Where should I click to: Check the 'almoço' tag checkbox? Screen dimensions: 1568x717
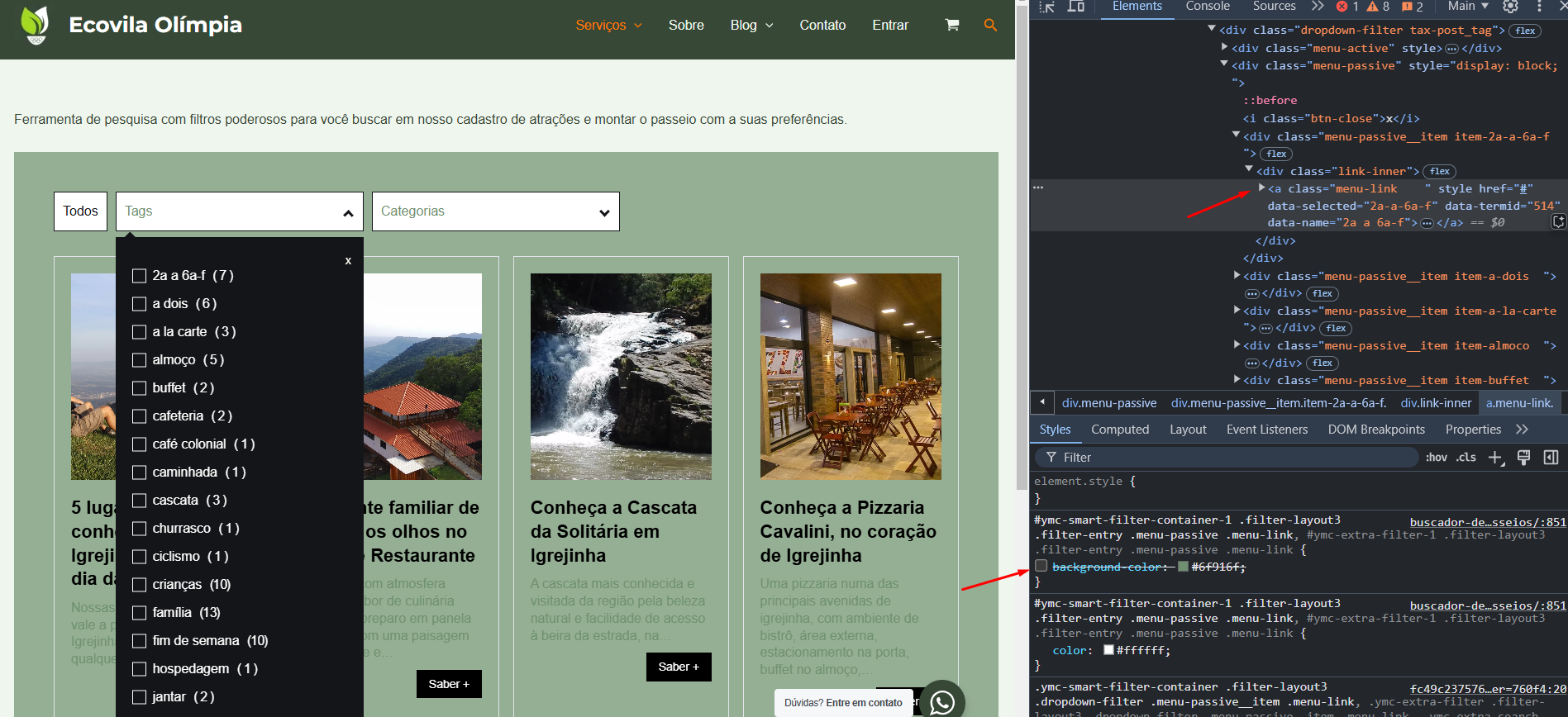click(140, 360)
